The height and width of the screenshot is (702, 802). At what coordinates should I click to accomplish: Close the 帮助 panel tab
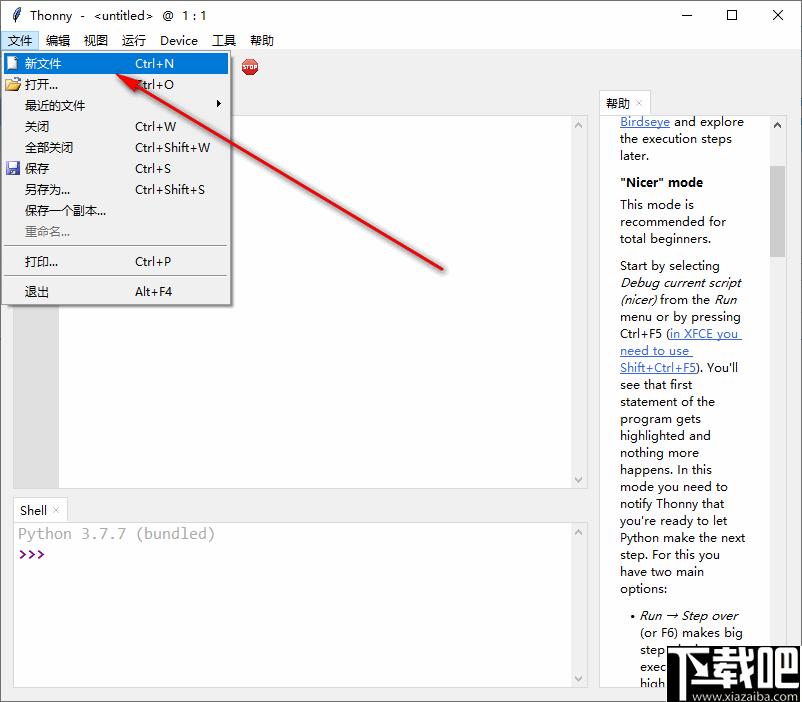pyautogui.click(x=639, y=103)
